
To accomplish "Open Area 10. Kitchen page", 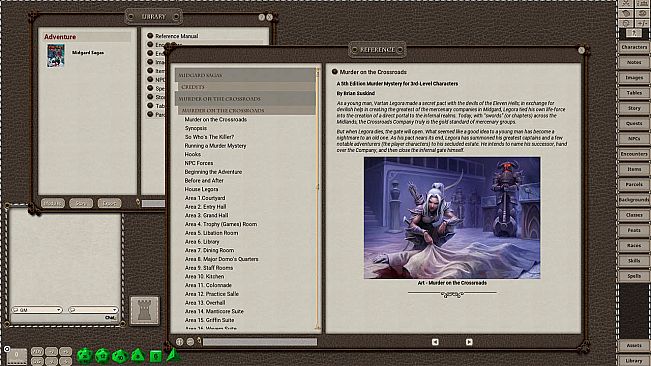I will tap(204, 276).
